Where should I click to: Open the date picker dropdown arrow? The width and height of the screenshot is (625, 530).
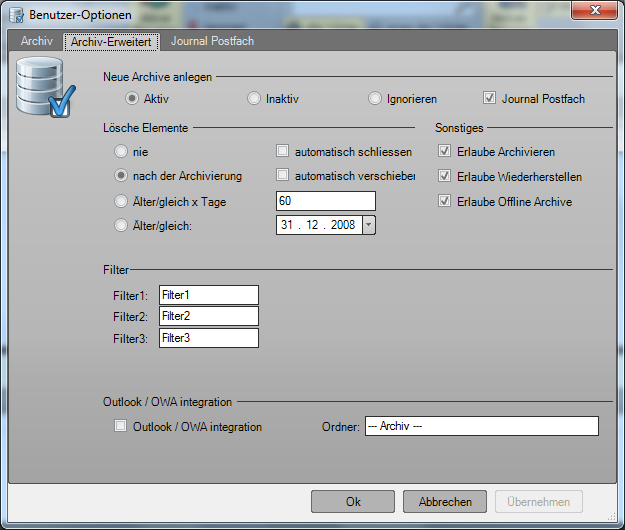pyautogui.click(x=369, y=225)
